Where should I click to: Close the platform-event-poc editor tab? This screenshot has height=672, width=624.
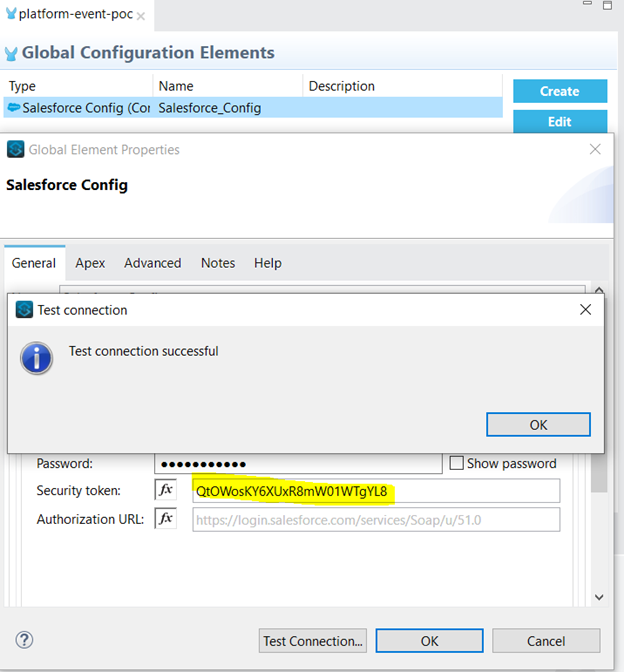click(141, 16)
